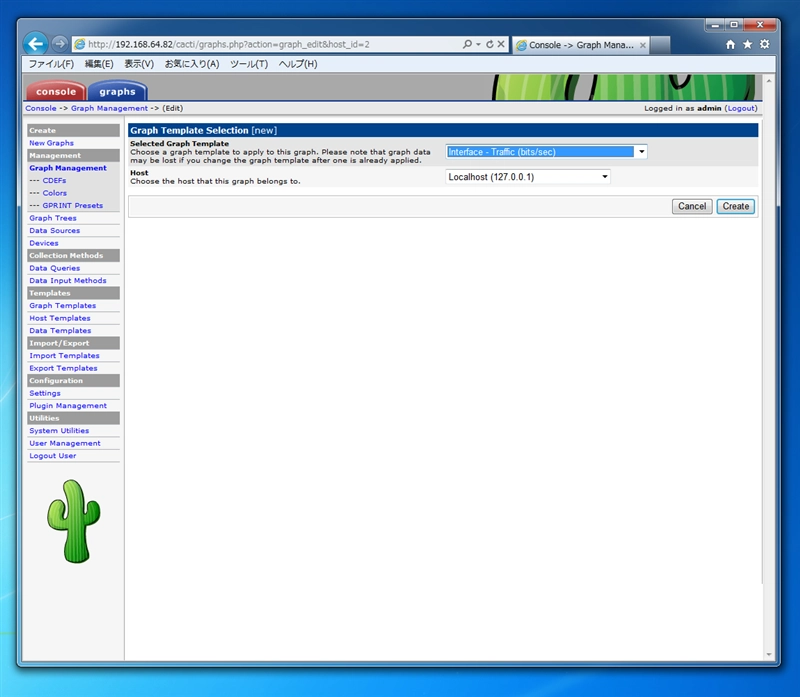Click the browser forward arrow button
Image resolution: width=800 pixels, height=697 pixels.
click(x=60, y=44)
